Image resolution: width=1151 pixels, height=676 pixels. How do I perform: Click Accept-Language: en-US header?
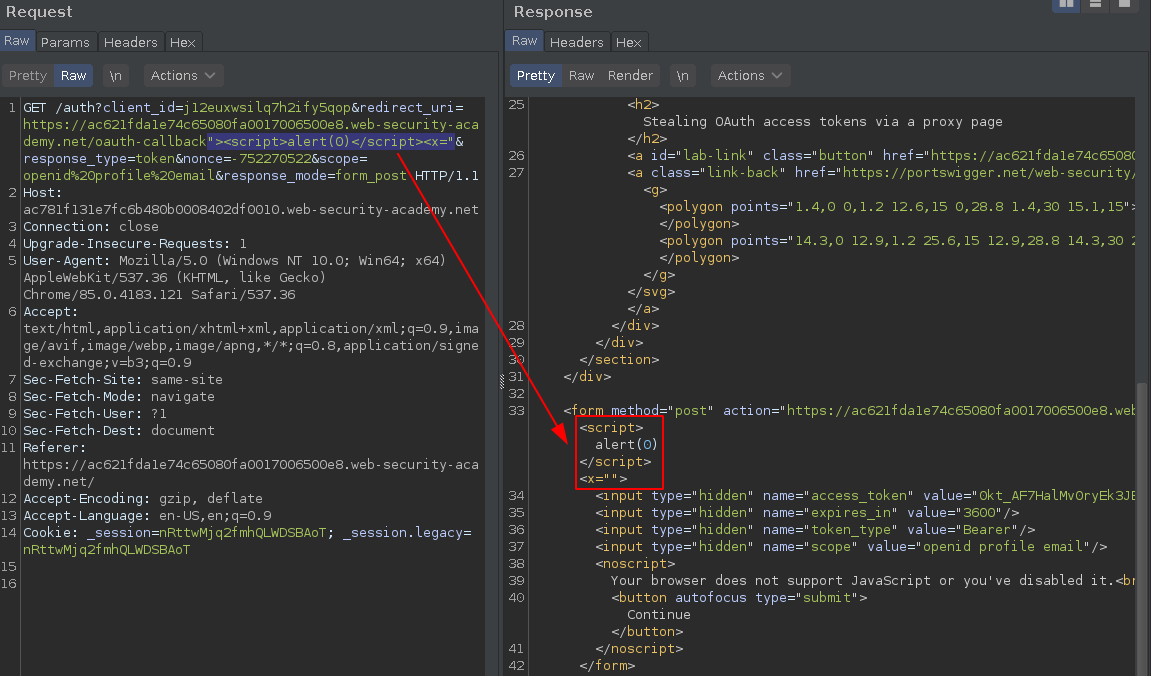point(147,515)
